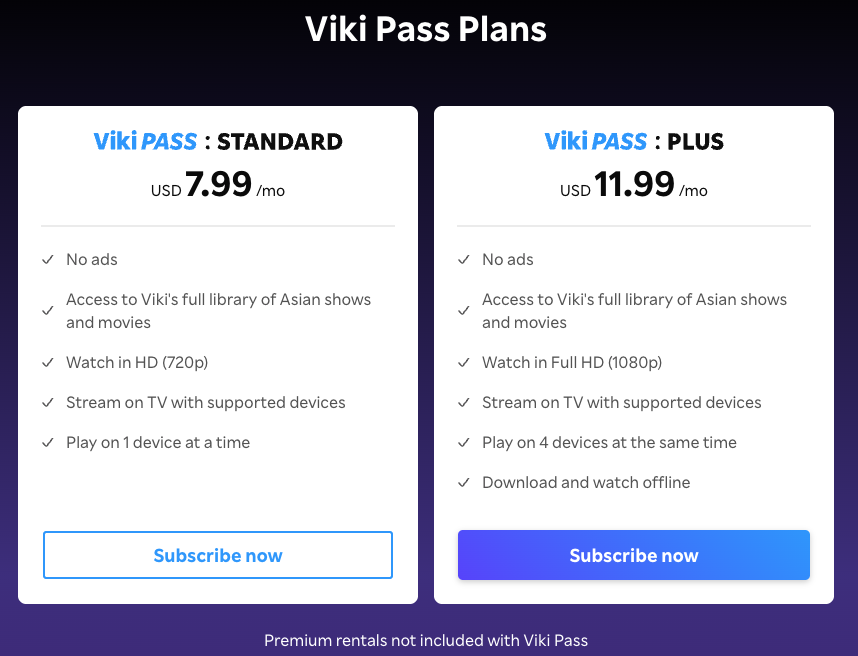Click the checkmark beside 'Download and watch offline'
Image resolution: width=858 pixels, height=656 pixels.
pyautogui.click(x=463, y=482)
